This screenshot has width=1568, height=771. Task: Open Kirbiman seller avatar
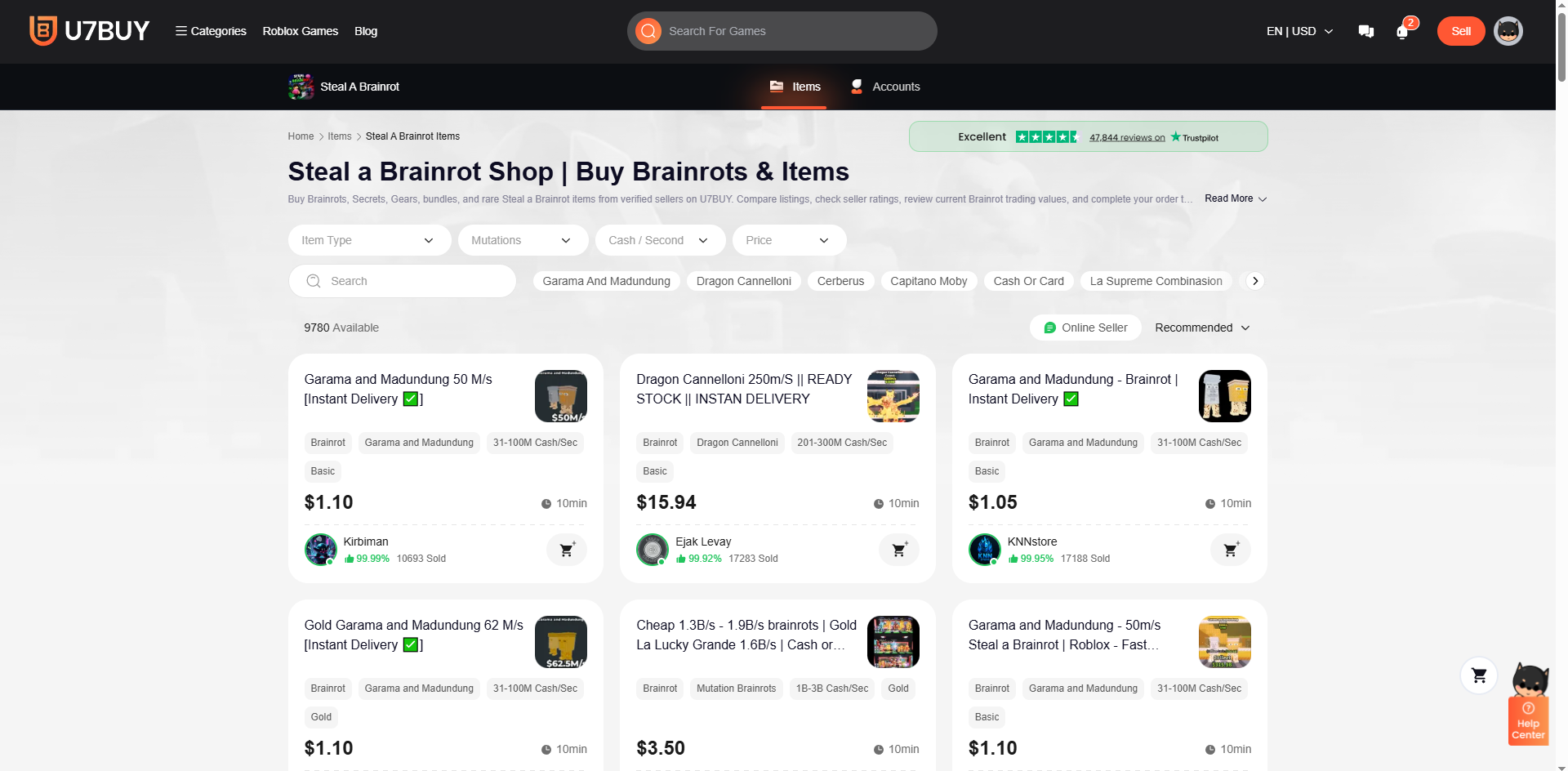pyautogui.click(x=320, y=550)
